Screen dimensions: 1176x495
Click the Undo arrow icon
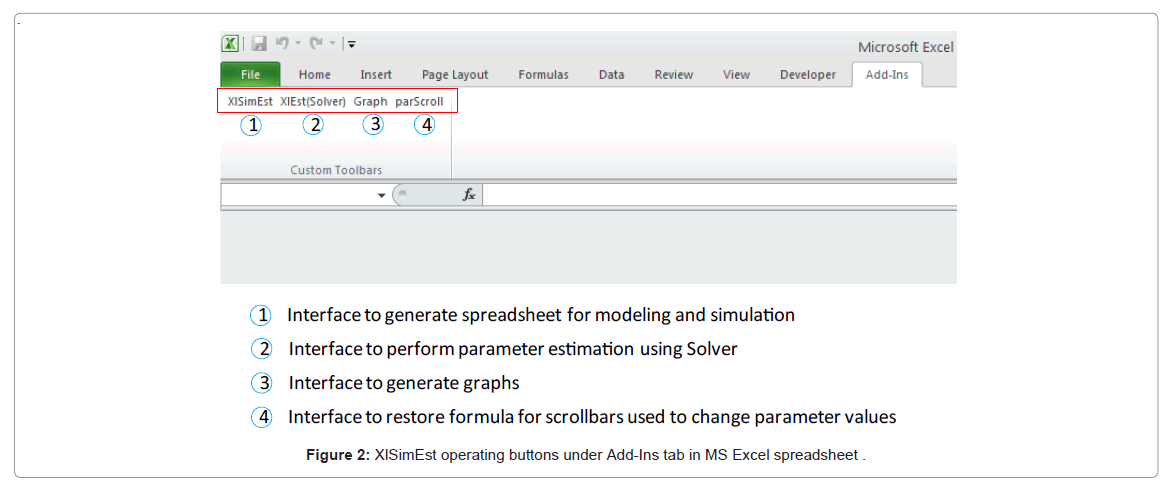pos(283,44)
